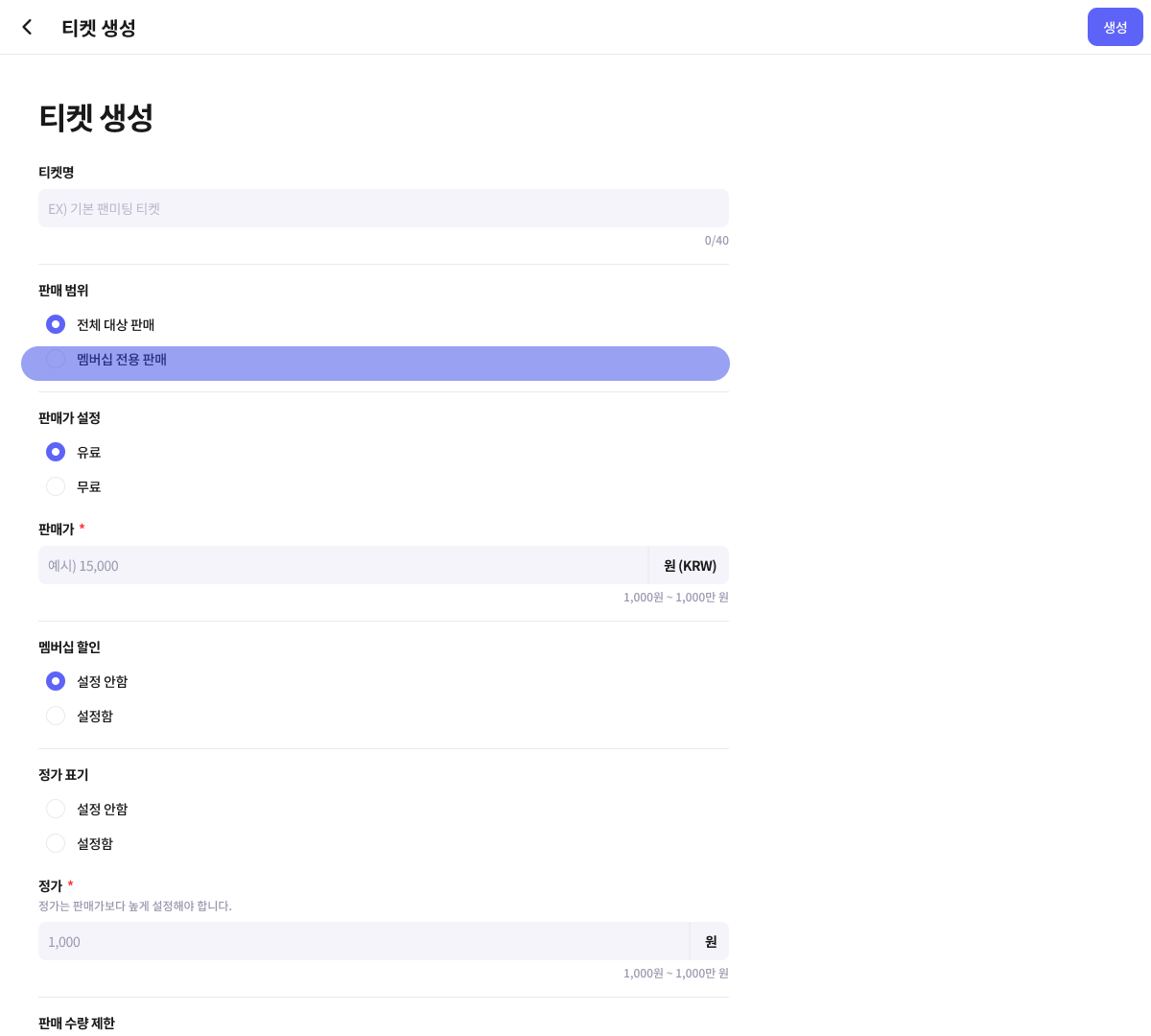This screenshot has width=1151, height=1036.
Task: Choose 무료 under 판매가 설정
Action: tap(56, 486)
